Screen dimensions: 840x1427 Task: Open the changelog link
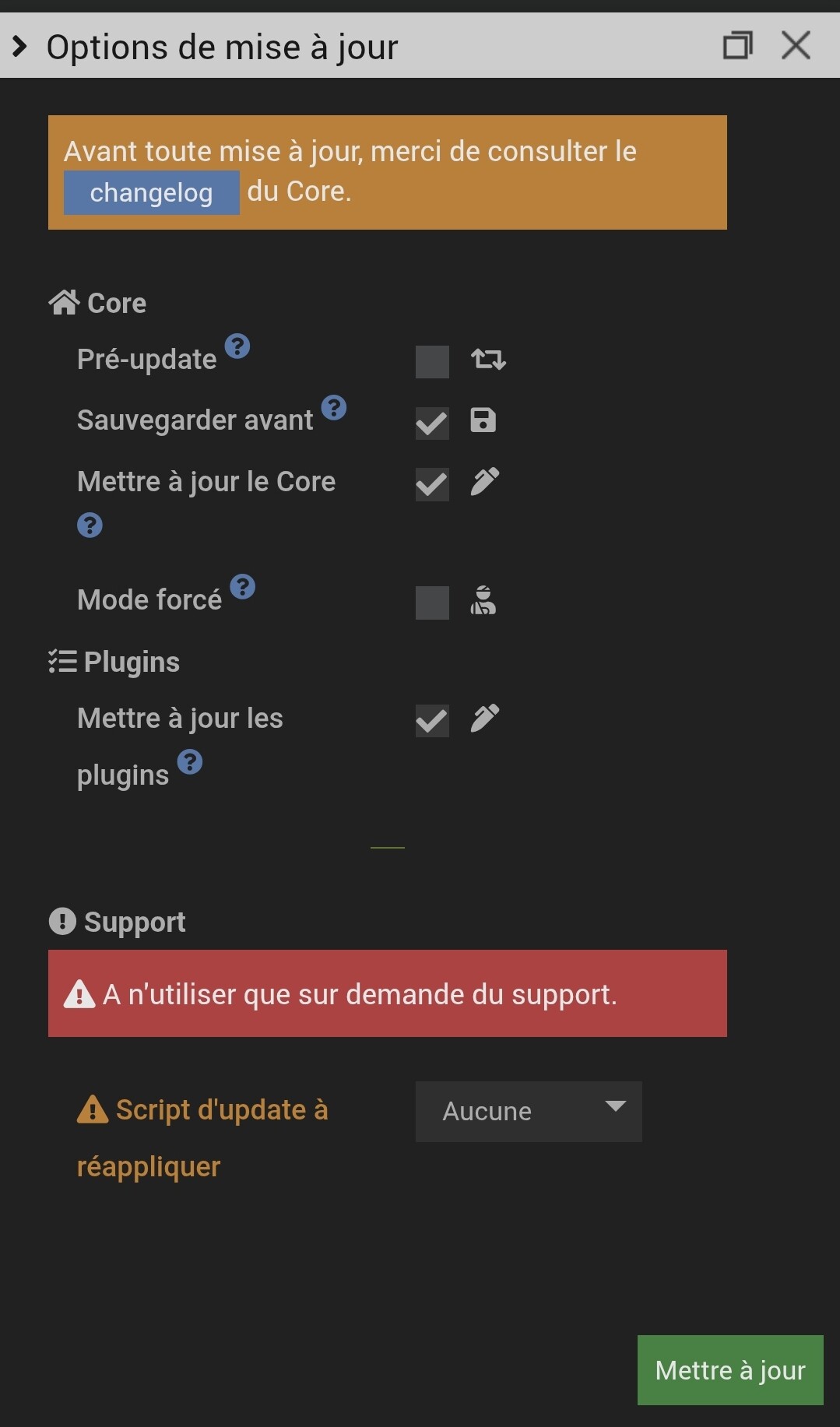pyautogui.click(x=152, y=192)
